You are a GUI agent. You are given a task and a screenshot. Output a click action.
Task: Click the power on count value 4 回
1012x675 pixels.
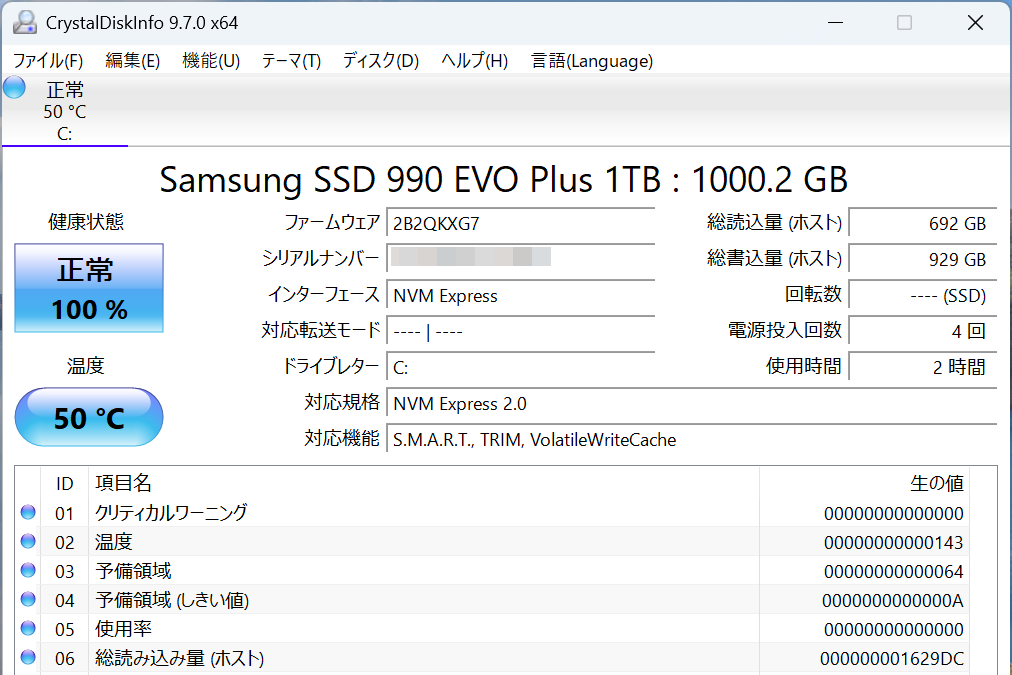tap(923, 332)
